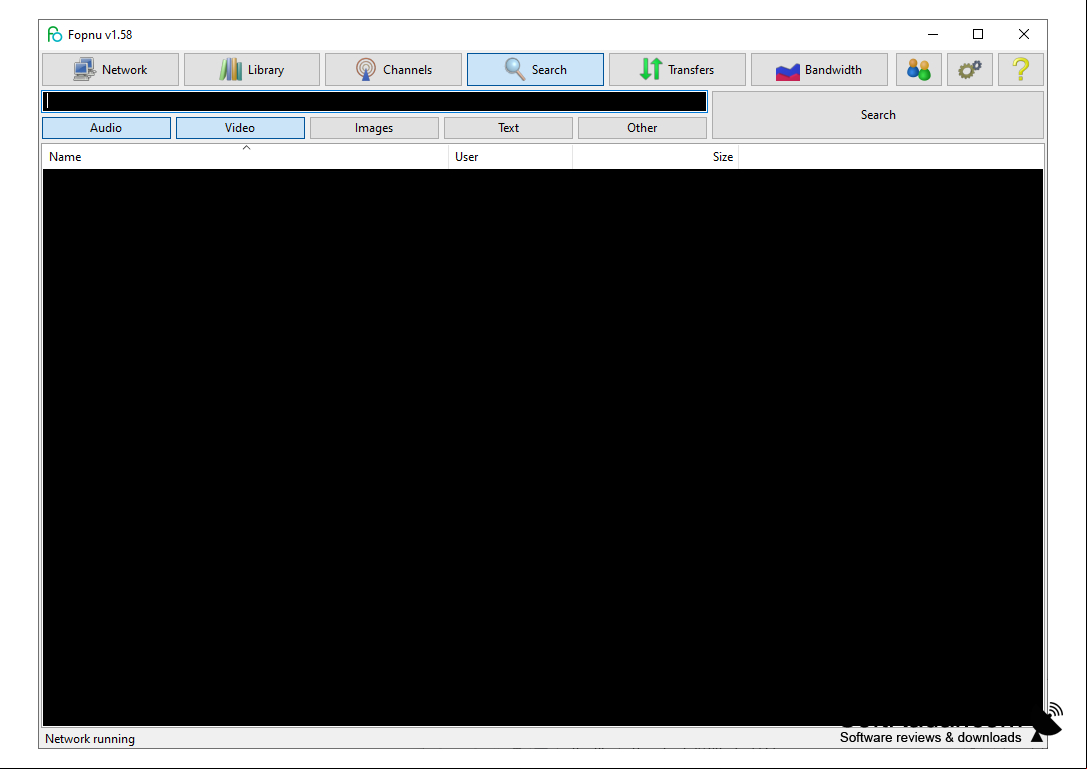This screenshot has height=769, width=1087.
Task: Enable the Other file type filter
Action: [642, 128]
